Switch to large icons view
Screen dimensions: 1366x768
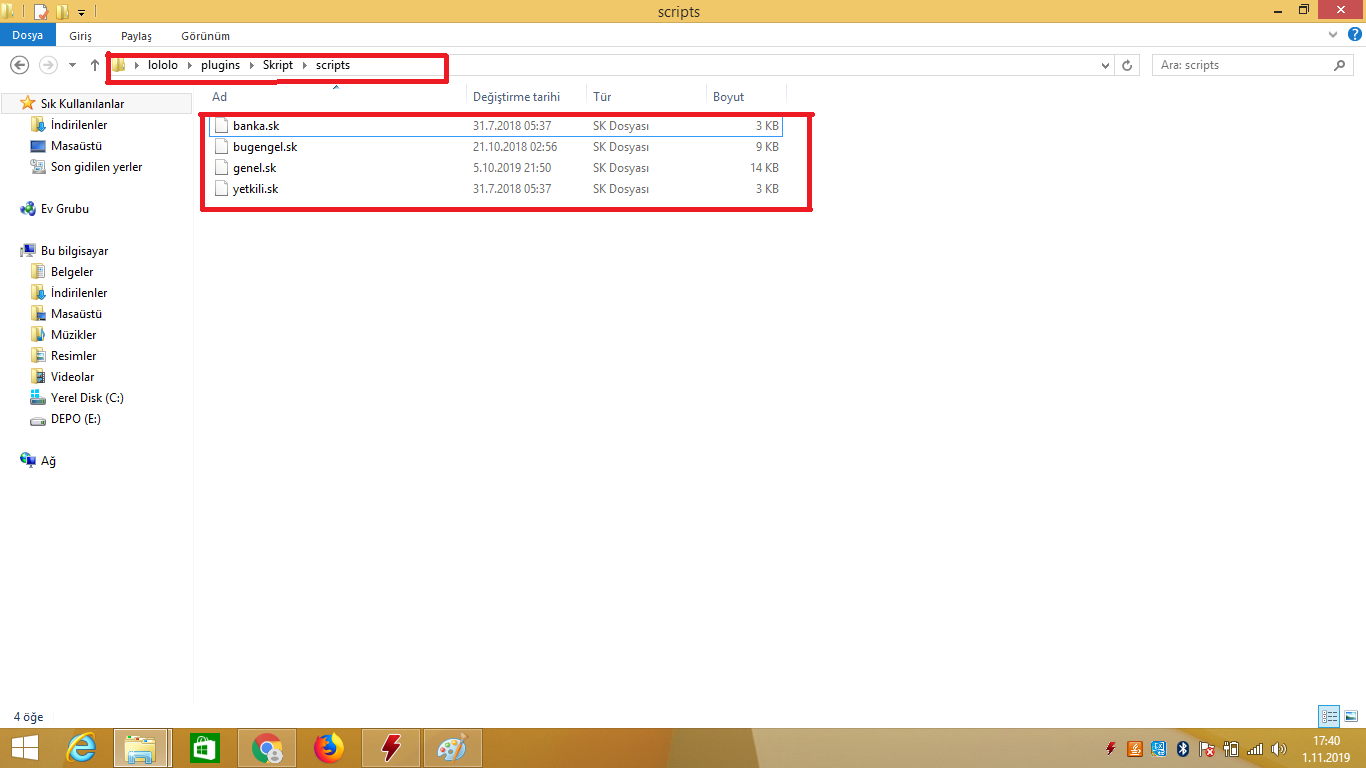point(1350,716)
